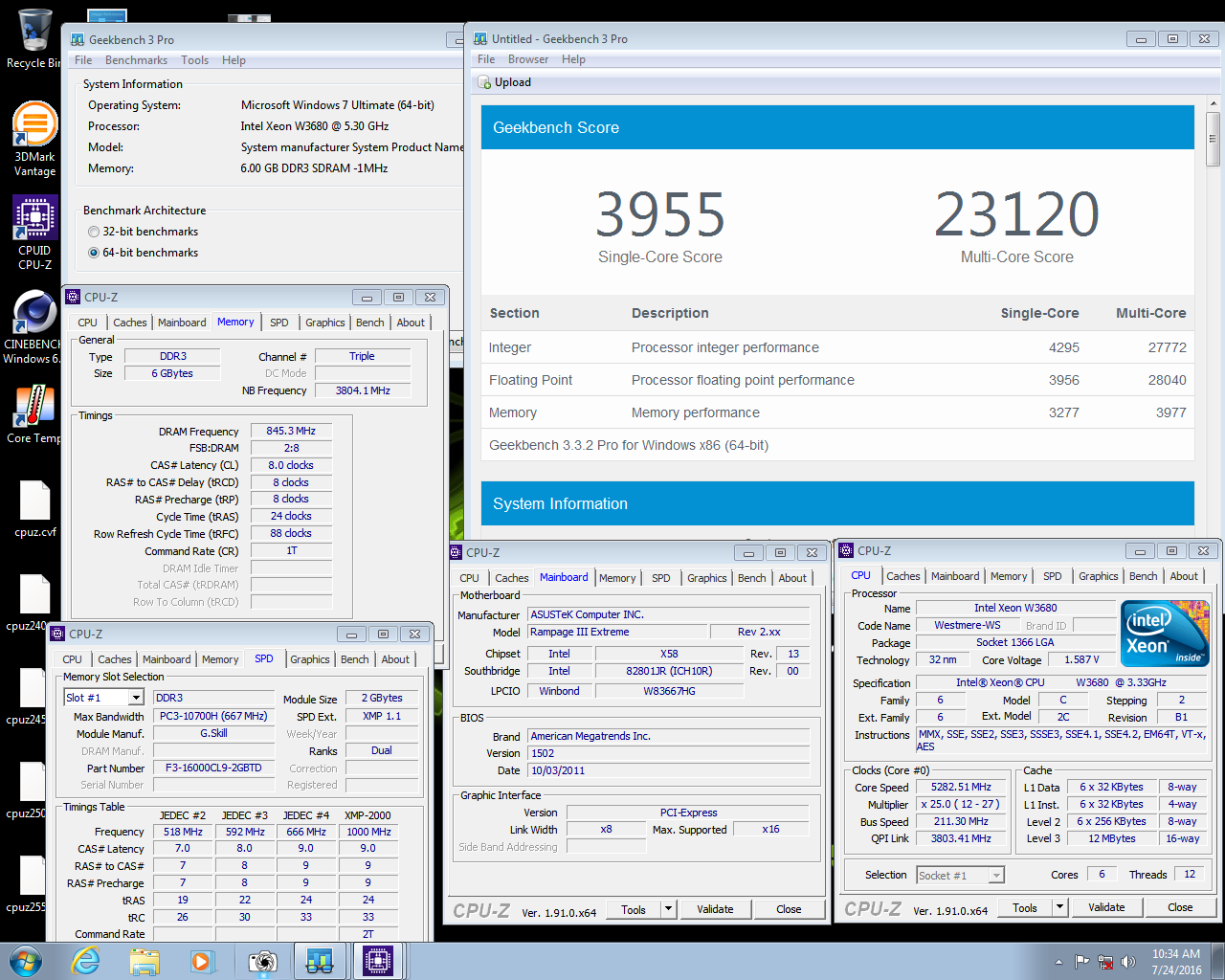The image size is (1225, 980).
Task: Click Tools button in the Intel Xeon CPU window
Action: [x=1025, y=907]
